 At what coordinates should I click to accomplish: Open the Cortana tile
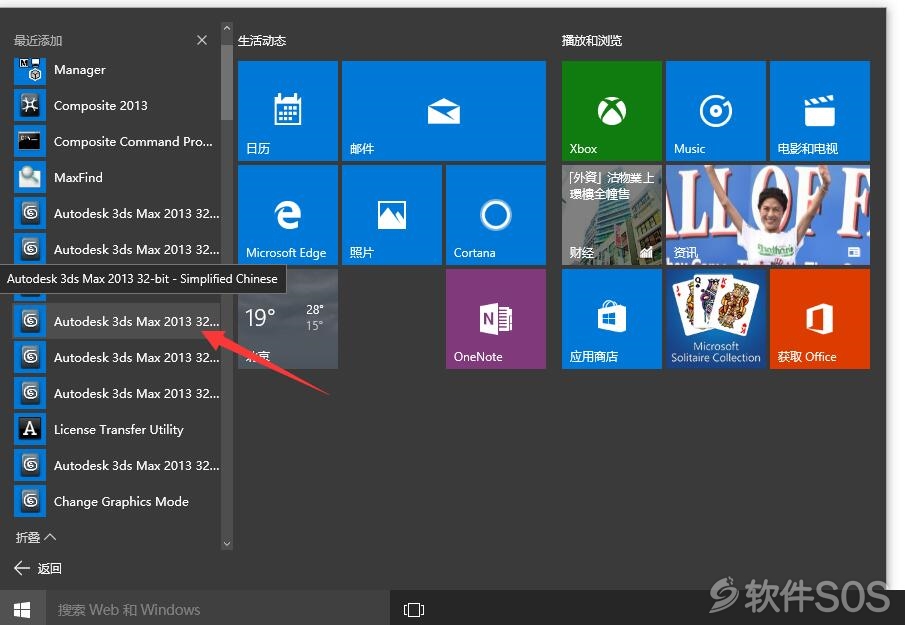496,215
